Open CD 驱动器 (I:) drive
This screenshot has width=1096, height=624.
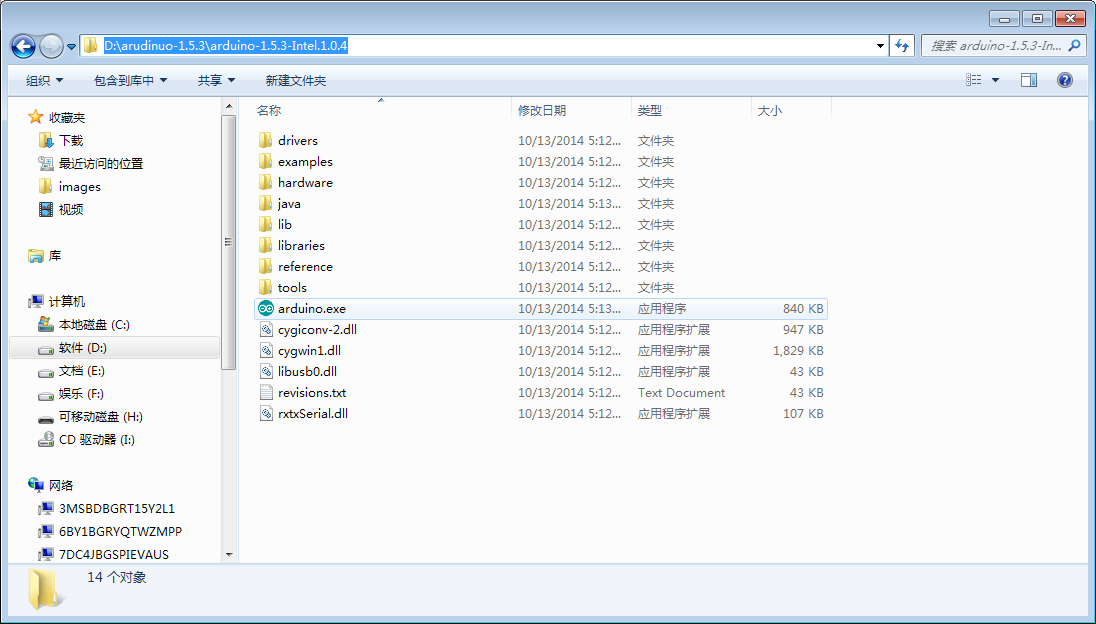(x=96, y=440)
